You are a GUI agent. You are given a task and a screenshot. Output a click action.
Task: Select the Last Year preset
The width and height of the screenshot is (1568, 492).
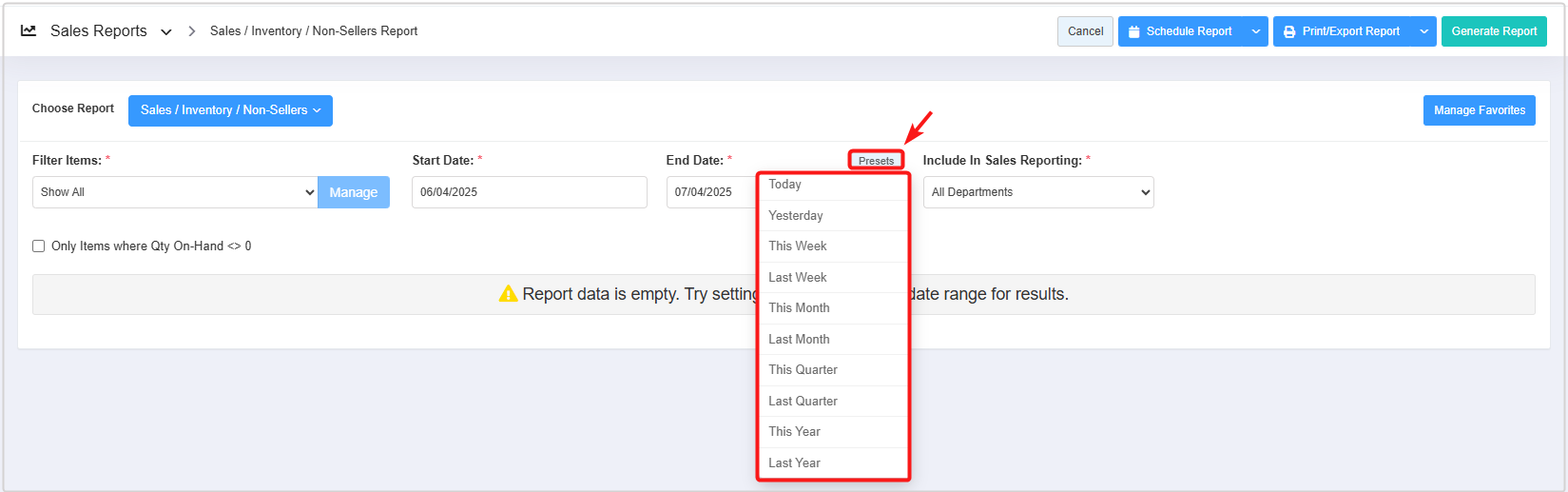coord(795,462)
